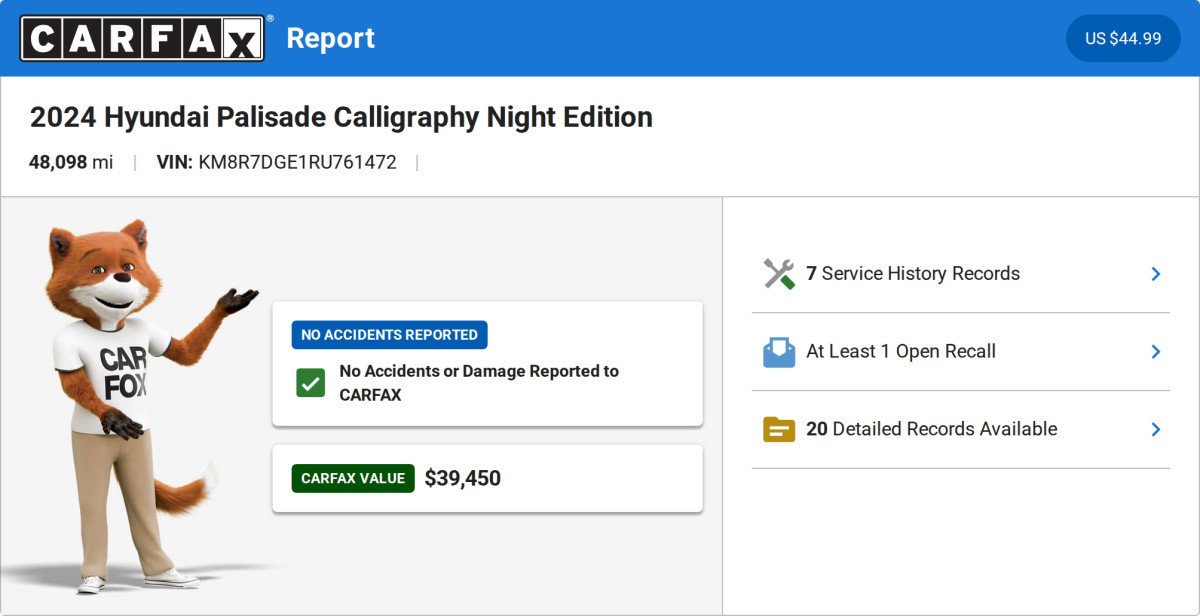The width and height of the screenshot is (1200, 616).
Task: Click the wrench service history icon
Action: (x=779, y=274)
